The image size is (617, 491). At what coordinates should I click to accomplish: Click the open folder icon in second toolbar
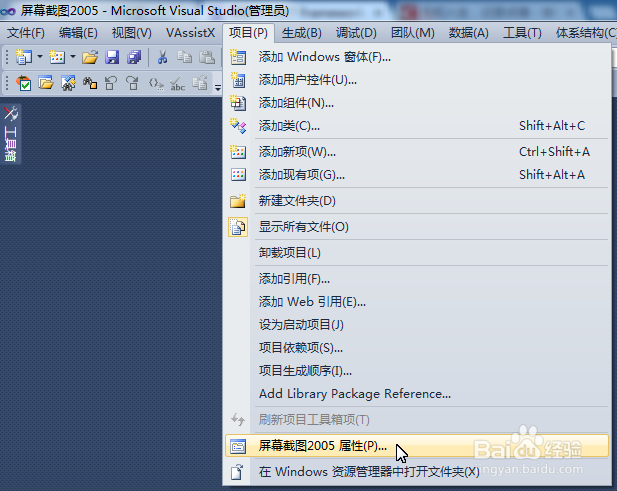[46, 83]
